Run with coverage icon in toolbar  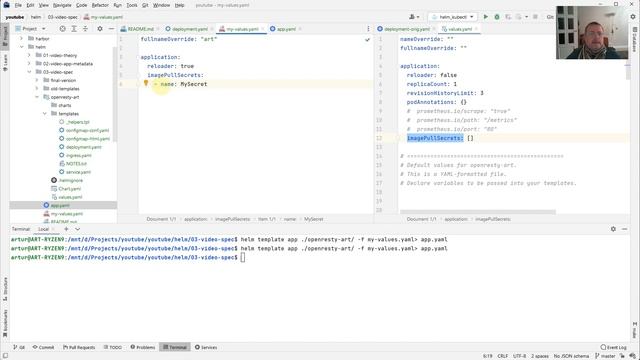(x=508, y=17)
